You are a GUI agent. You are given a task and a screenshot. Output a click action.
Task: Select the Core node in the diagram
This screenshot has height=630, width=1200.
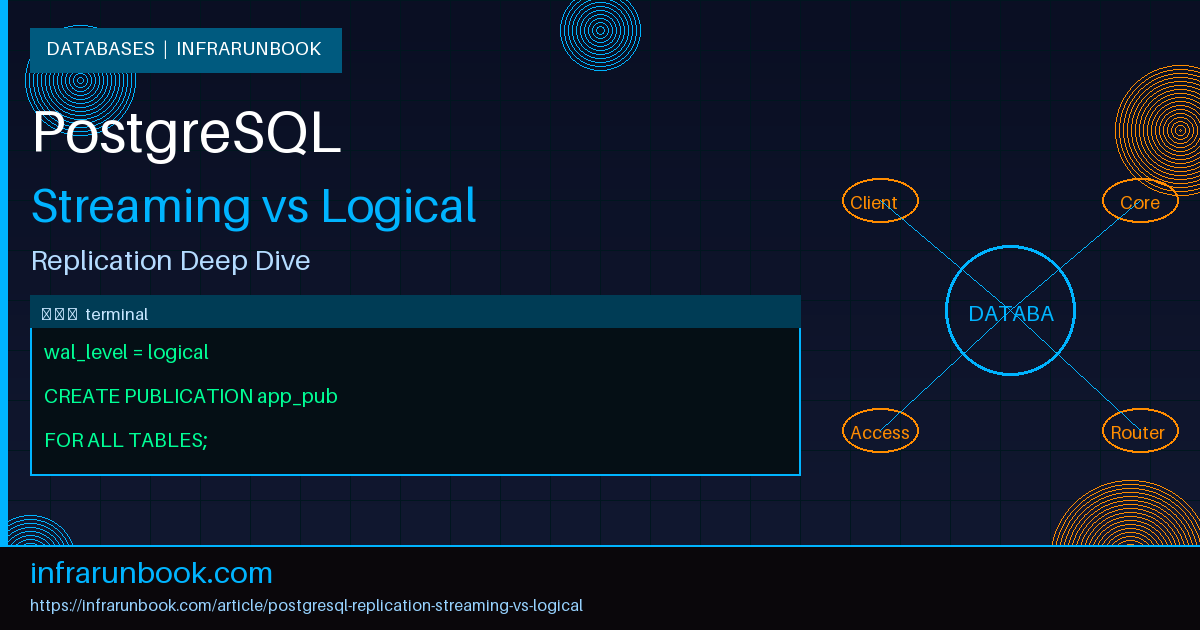[1139, 201]
